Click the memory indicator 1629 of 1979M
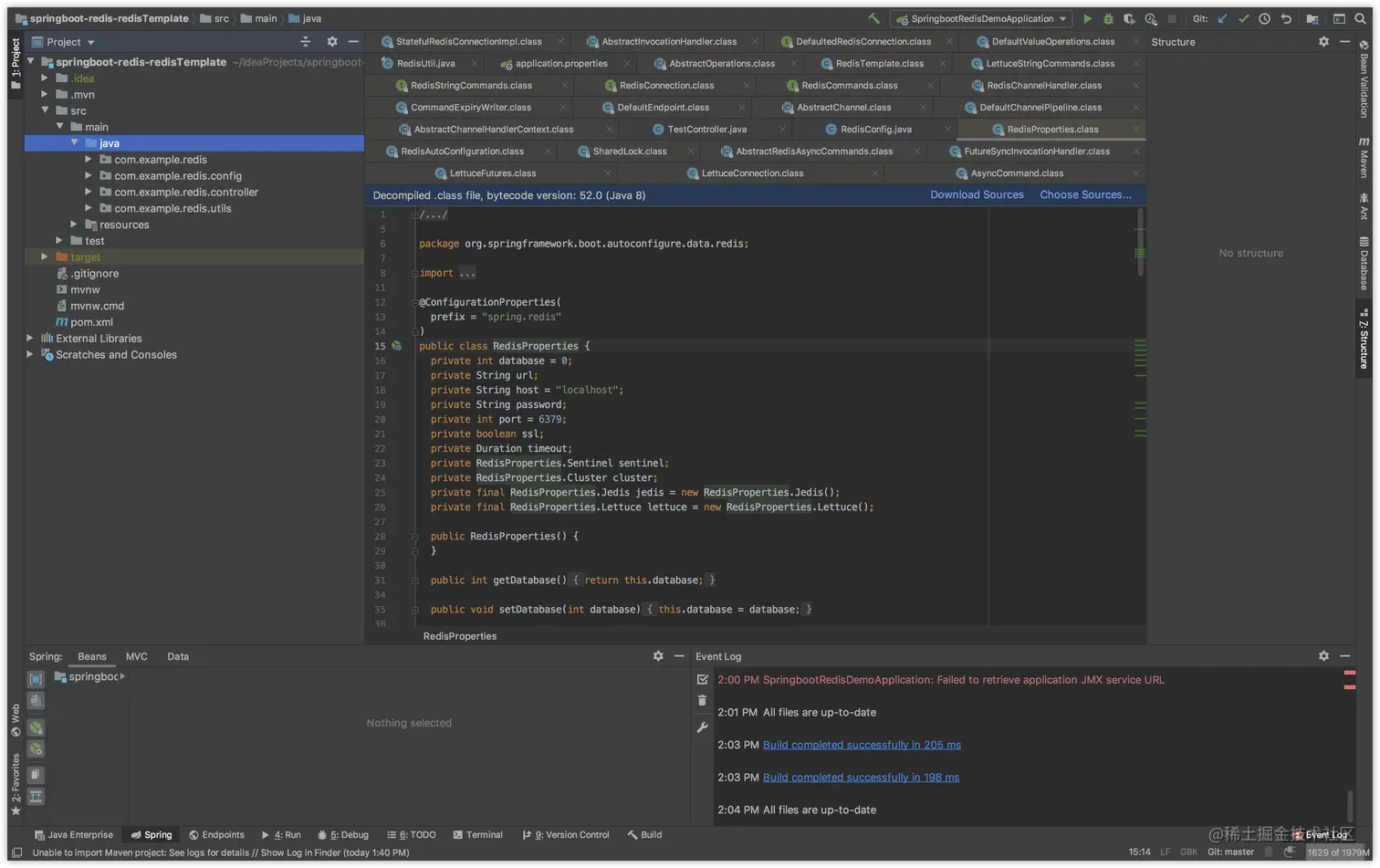 point(1338,852)
